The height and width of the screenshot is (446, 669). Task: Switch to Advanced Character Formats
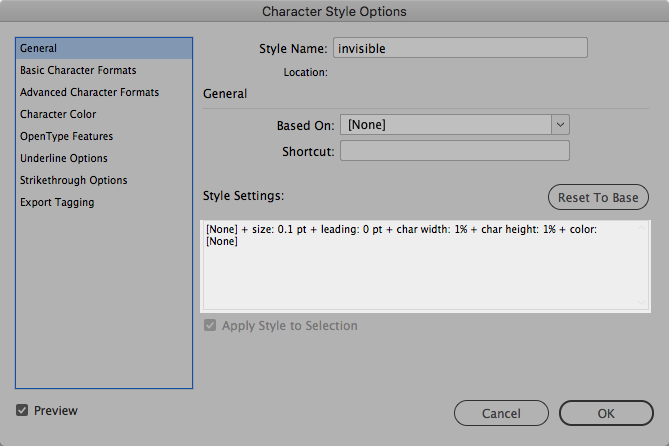coord(89,92)
